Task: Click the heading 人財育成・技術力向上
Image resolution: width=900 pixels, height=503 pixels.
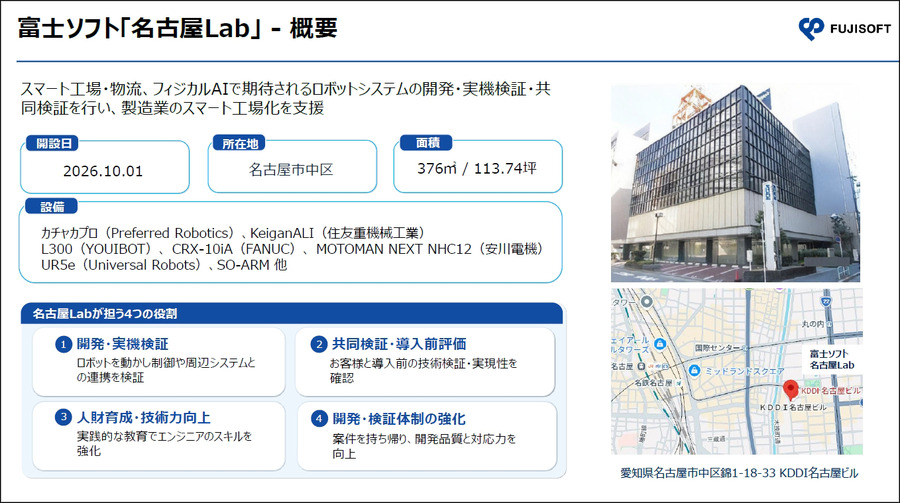Action: (143, 417)
